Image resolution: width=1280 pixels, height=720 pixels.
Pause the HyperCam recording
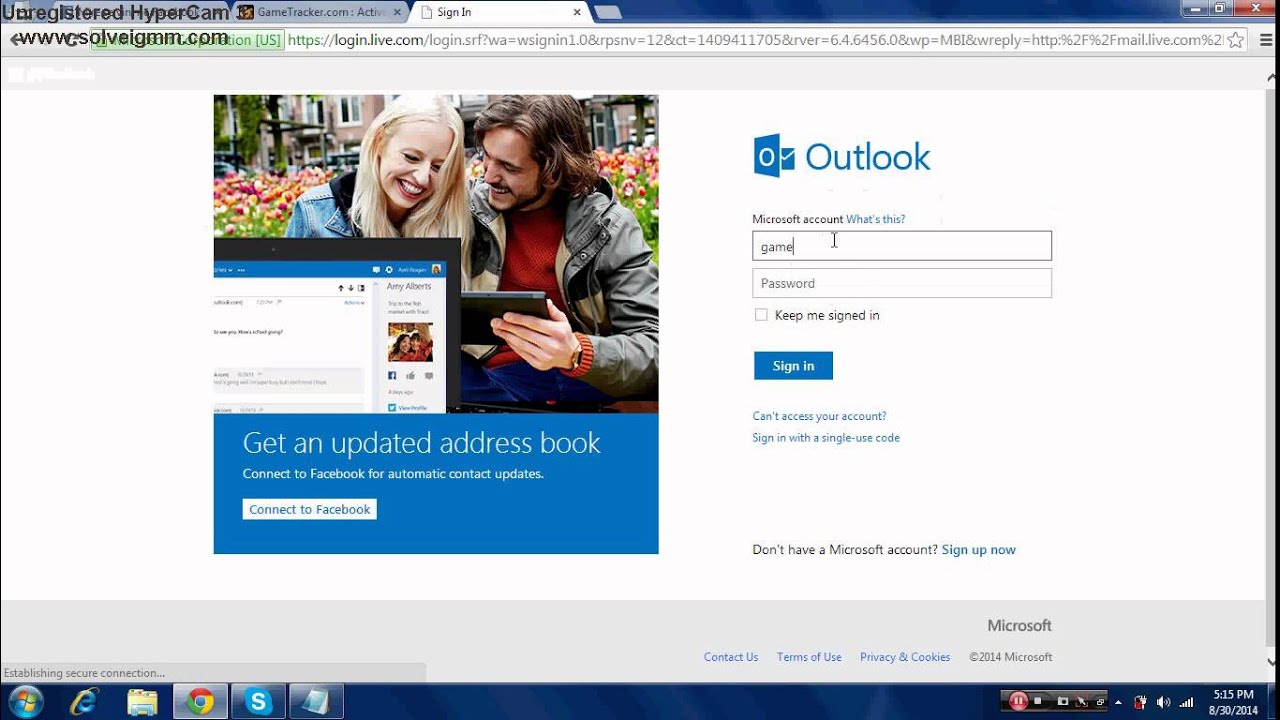1018,701
